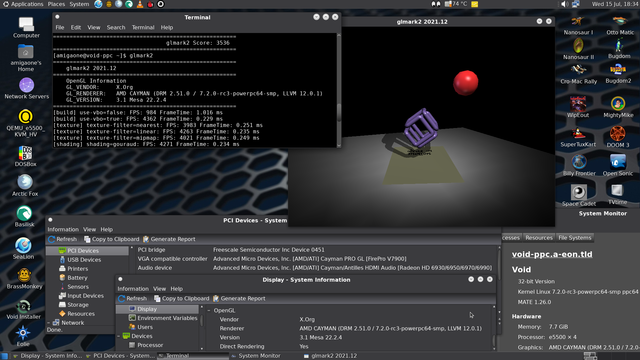Switch to System Monitor taskbar button
640x360 pixels.
point(255,356)
